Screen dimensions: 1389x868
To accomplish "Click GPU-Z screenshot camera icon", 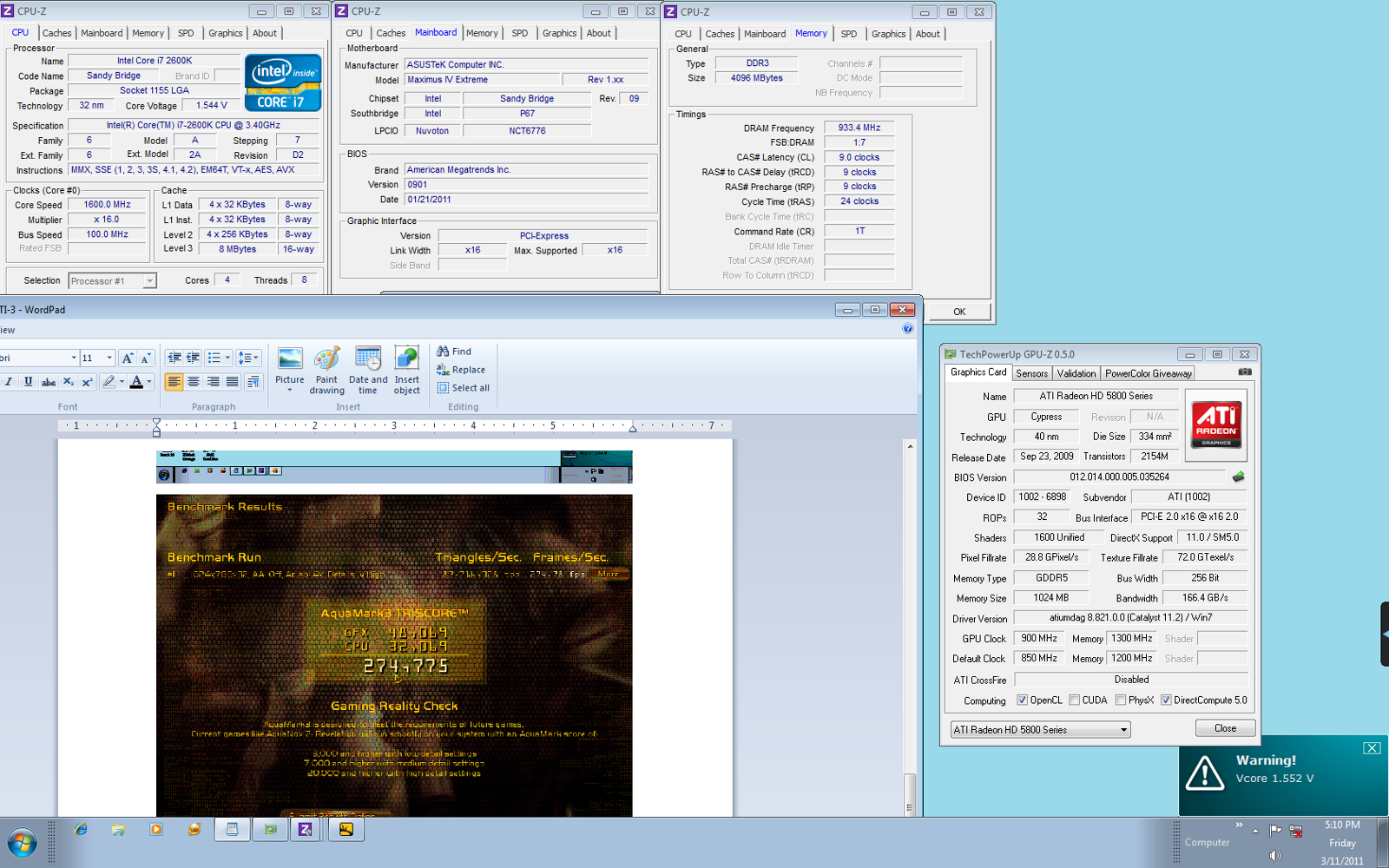I will (1244, 372).
